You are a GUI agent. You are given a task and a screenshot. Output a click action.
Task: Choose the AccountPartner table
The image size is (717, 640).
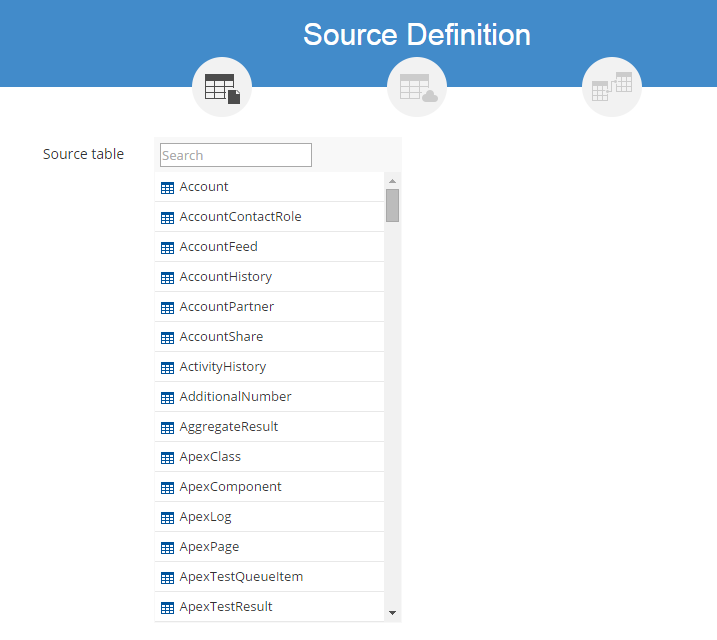[x=226, y=307]
